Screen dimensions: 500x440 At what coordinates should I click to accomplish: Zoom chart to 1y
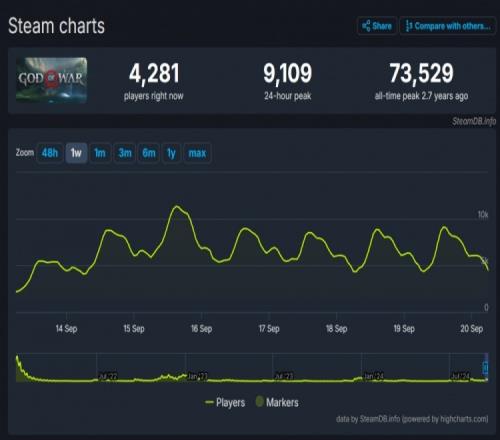(x=171, y=153)
